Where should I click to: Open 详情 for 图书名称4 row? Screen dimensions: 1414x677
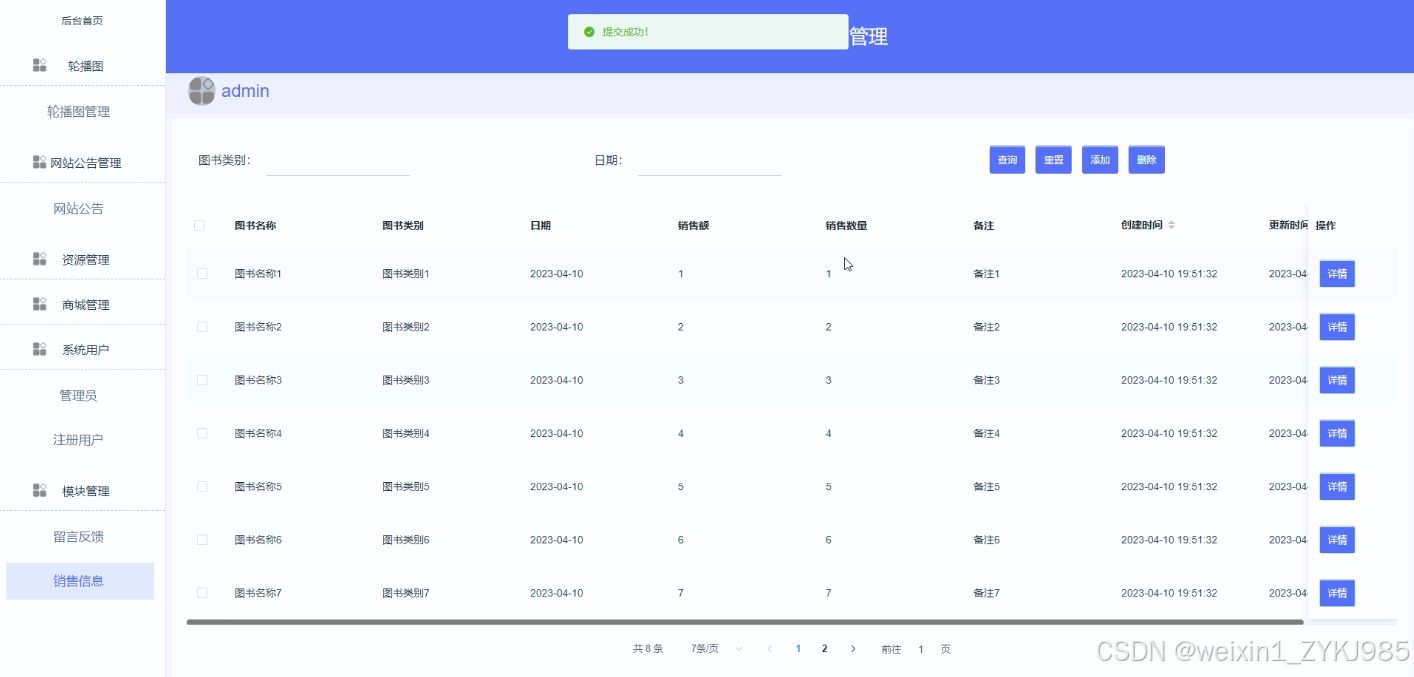point(1337,433)
